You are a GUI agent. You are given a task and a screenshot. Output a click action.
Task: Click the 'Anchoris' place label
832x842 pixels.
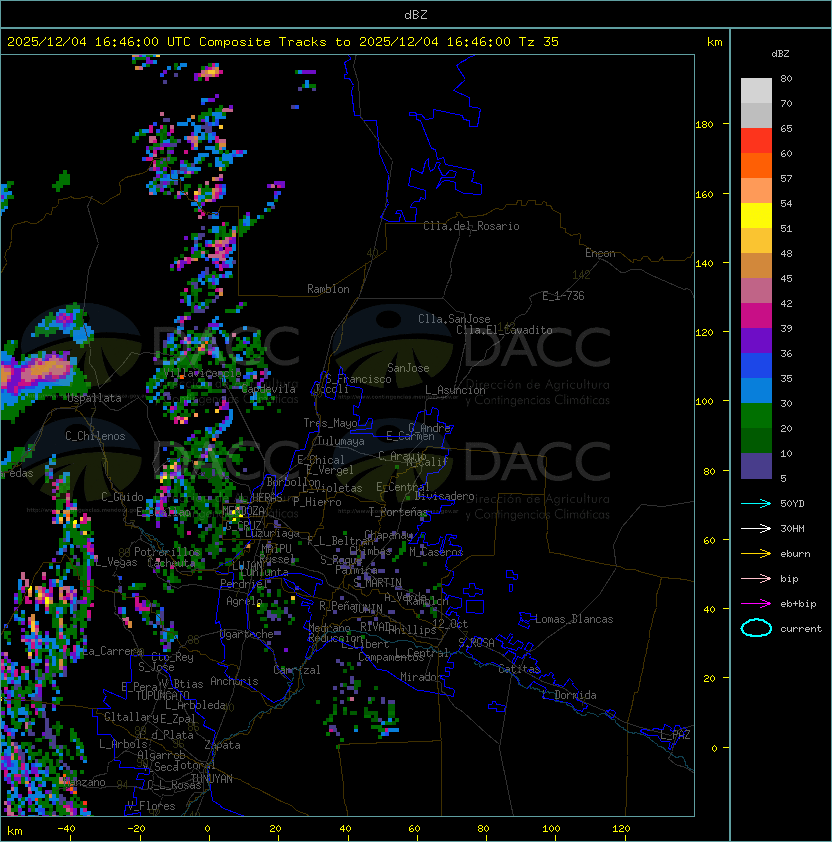pos(234,681)
